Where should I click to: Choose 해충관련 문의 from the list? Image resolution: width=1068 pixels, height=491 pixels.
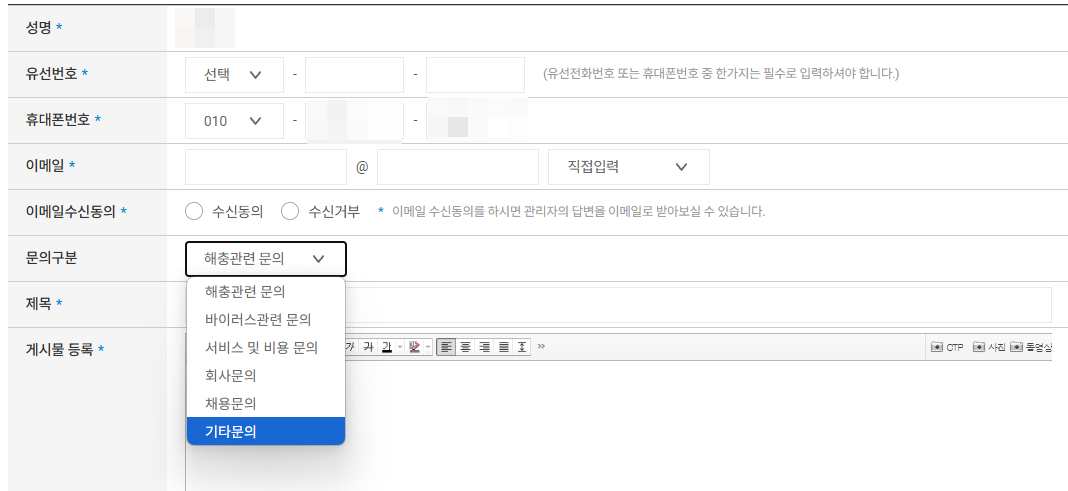click(x=266, y=291)
